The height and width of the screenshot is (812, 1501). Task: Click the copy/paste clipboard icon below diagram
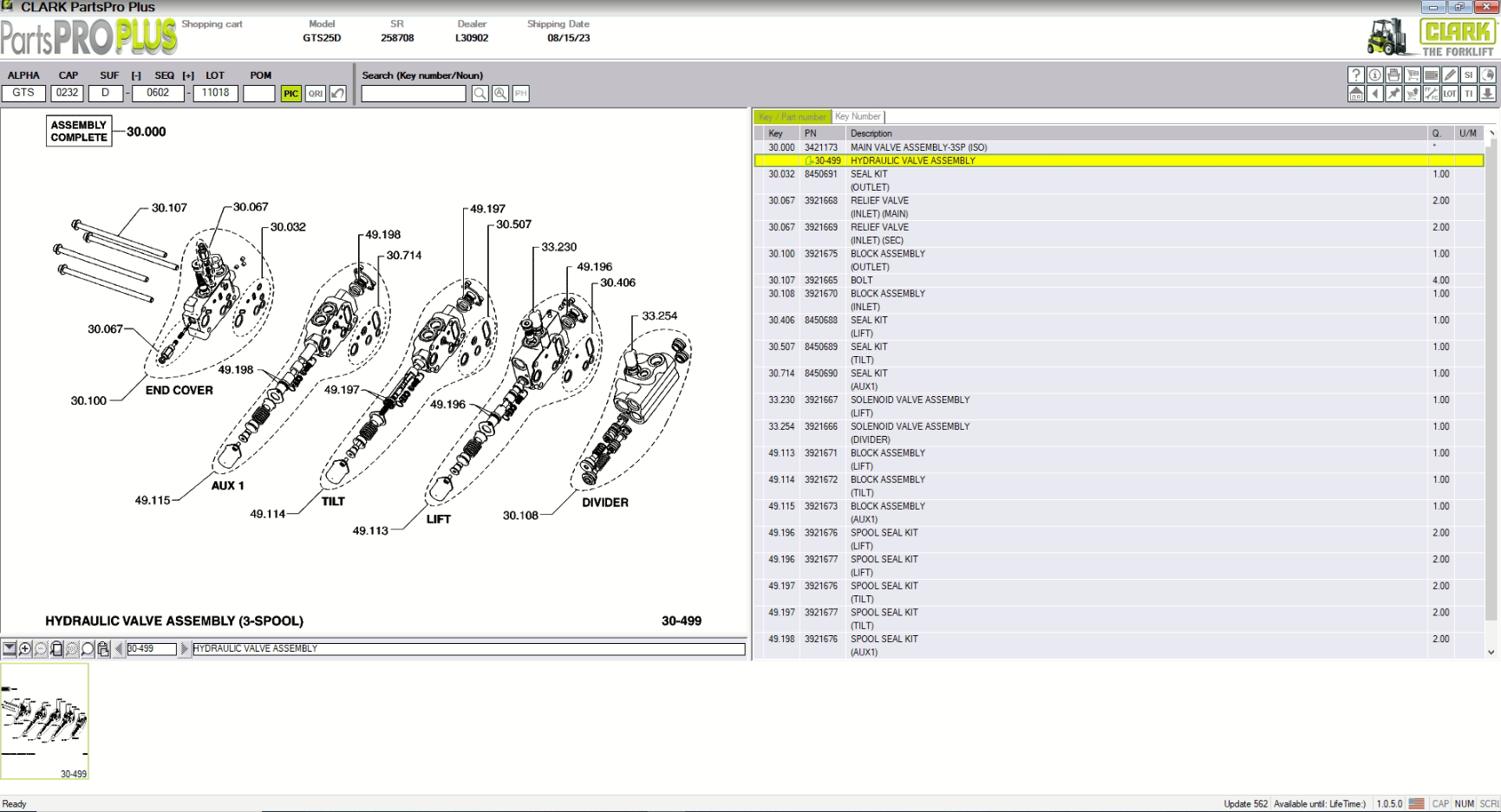103,648
